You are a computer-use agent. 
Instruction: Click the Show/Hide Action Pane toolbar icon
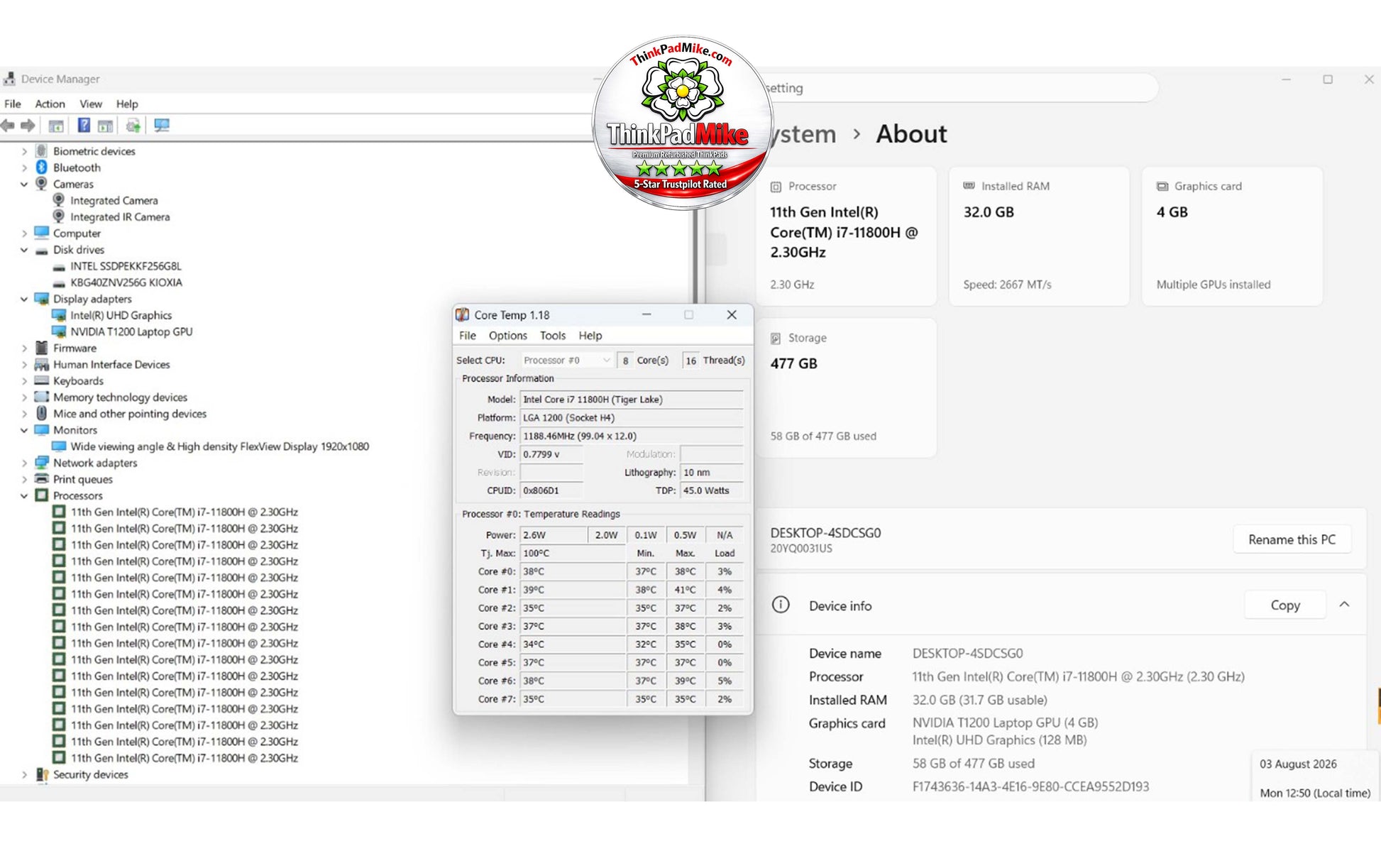[x=105, y=126]
